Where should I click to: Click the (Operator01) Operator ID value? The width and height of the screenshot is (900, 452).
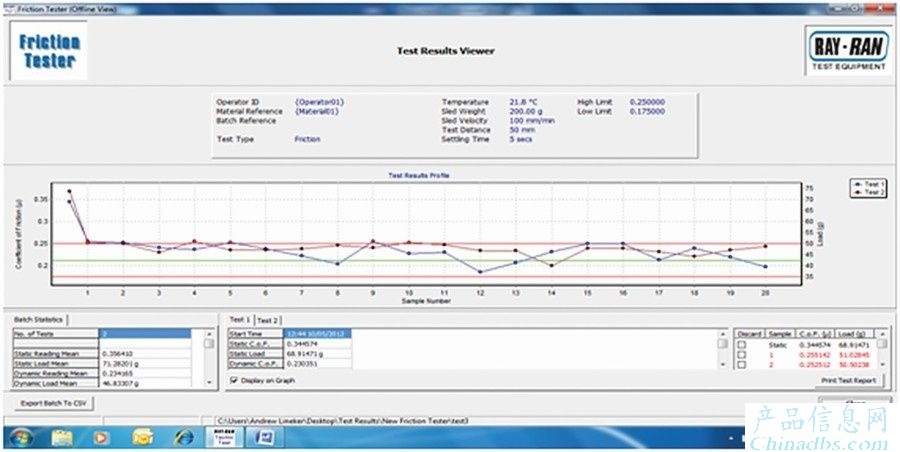point(320,102)
